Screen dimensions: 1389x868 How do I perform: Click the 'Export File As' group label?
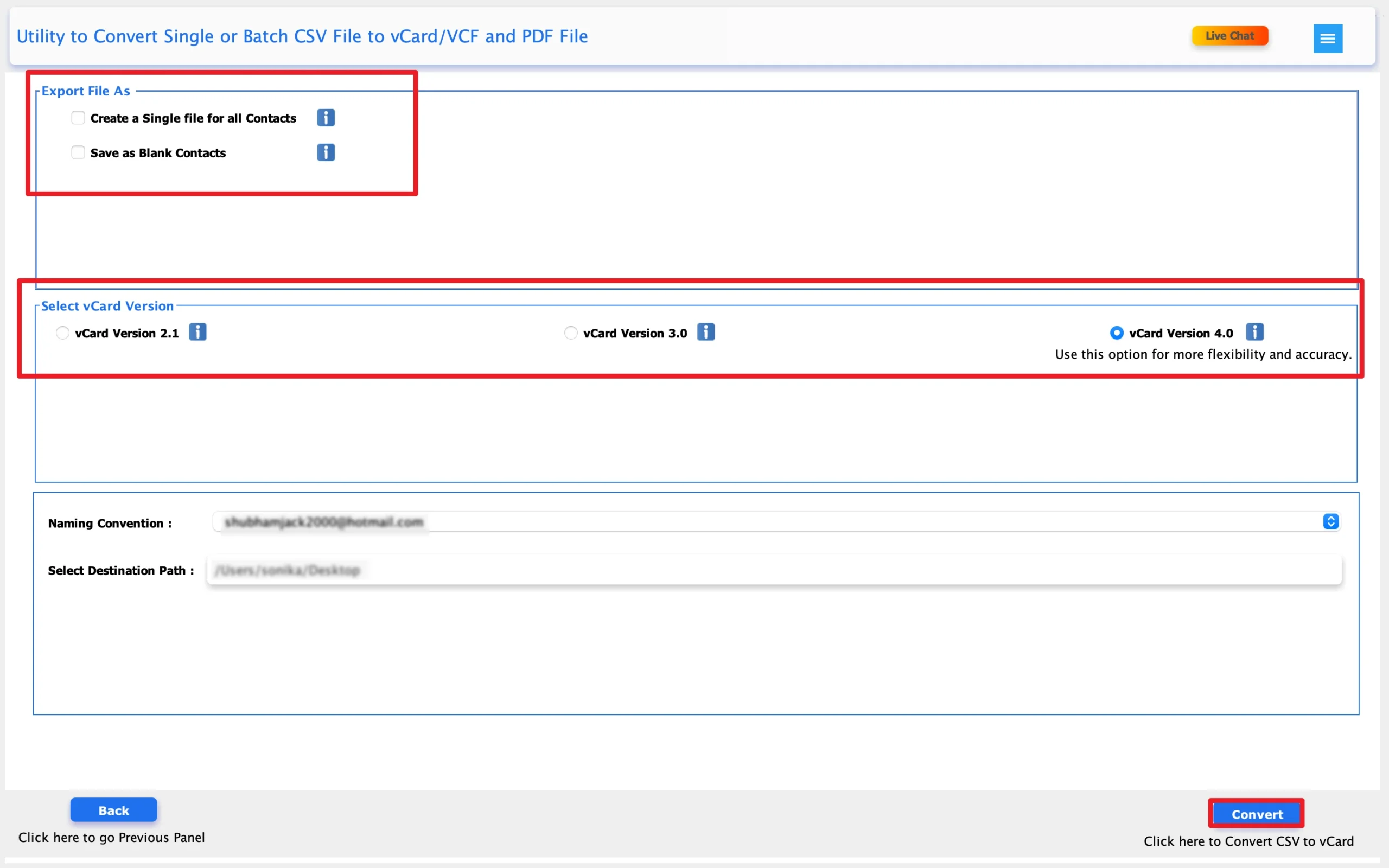(x=86, y=91)
